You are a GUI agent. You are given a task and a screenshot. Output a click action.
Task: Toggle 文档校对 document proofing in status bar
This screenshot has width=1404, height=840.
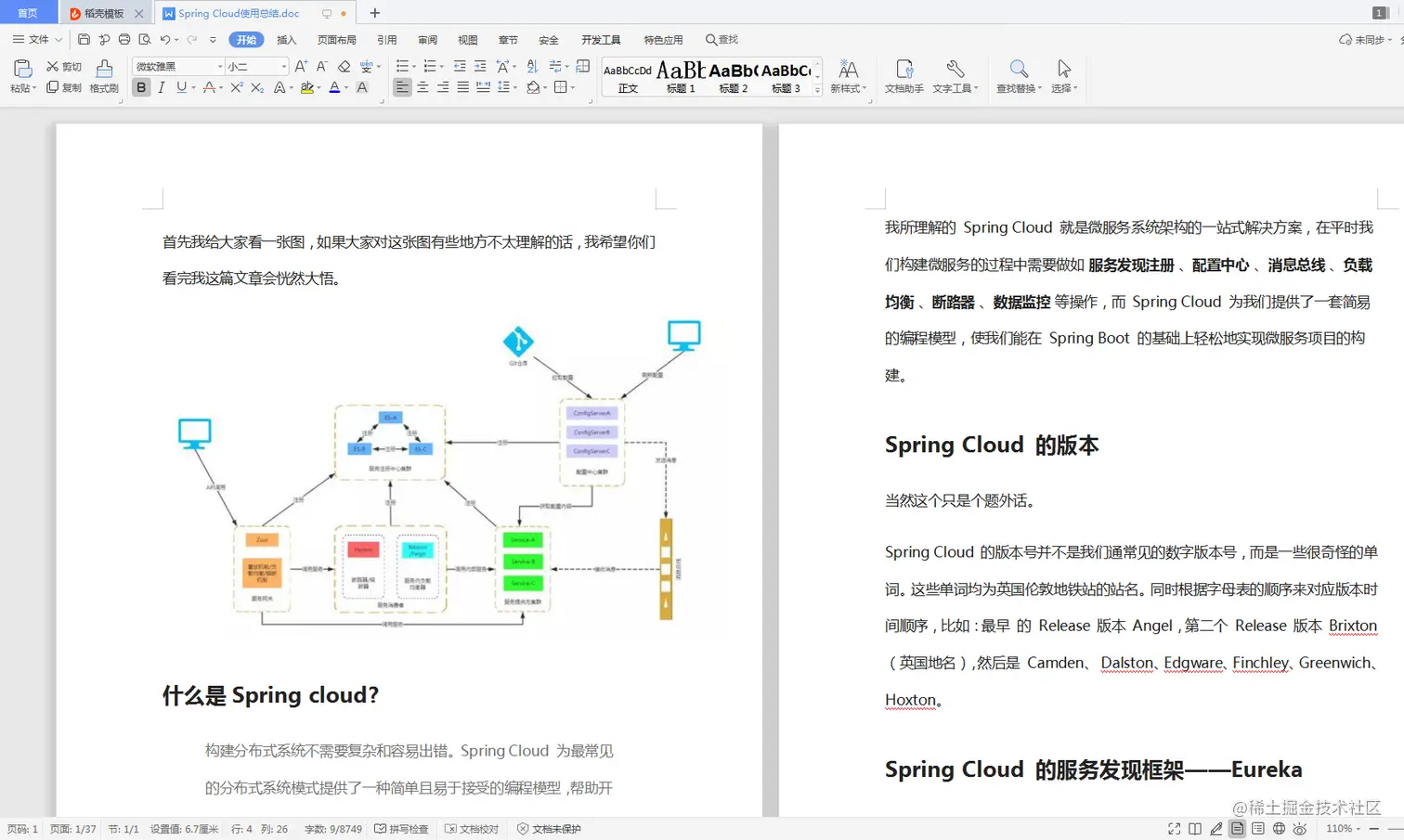coord(472,828)
